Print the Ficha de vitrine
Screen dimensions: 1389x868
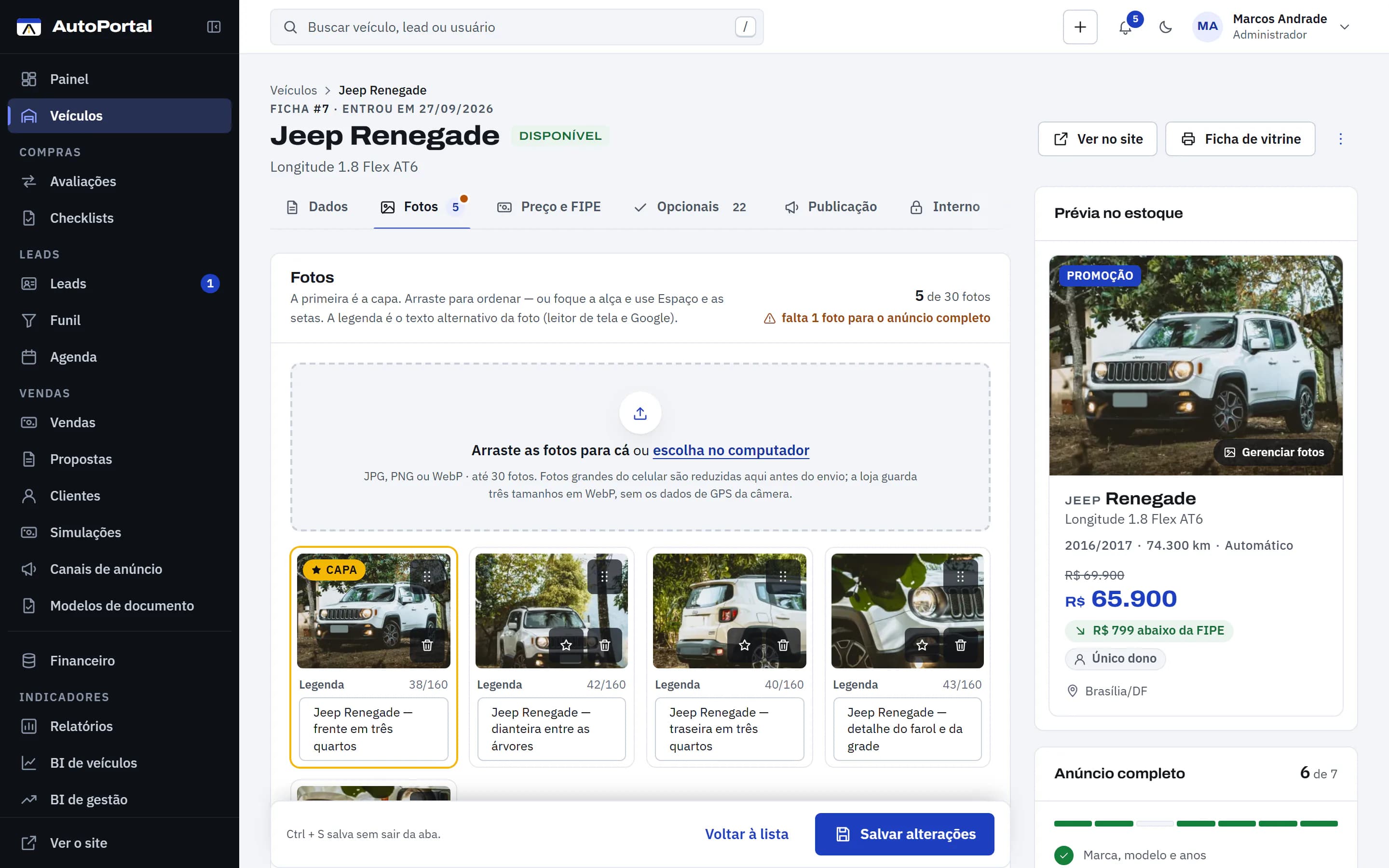1240,139
